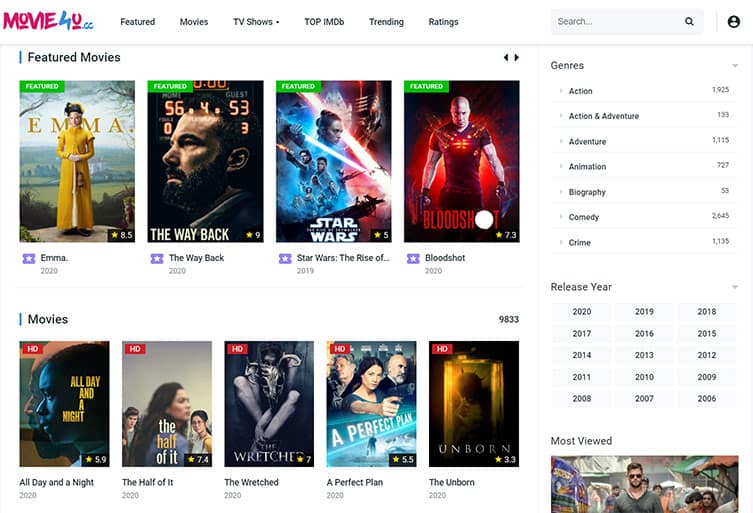Filter by release year 2010
Viewport: 753px width, 513px height.
644,377
